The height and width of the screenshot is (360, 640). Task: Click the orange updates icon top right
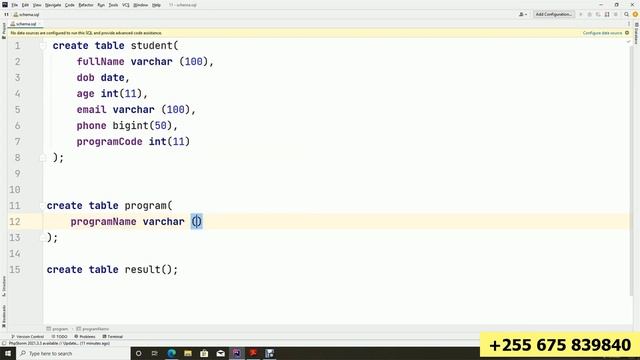click(635, 14)
